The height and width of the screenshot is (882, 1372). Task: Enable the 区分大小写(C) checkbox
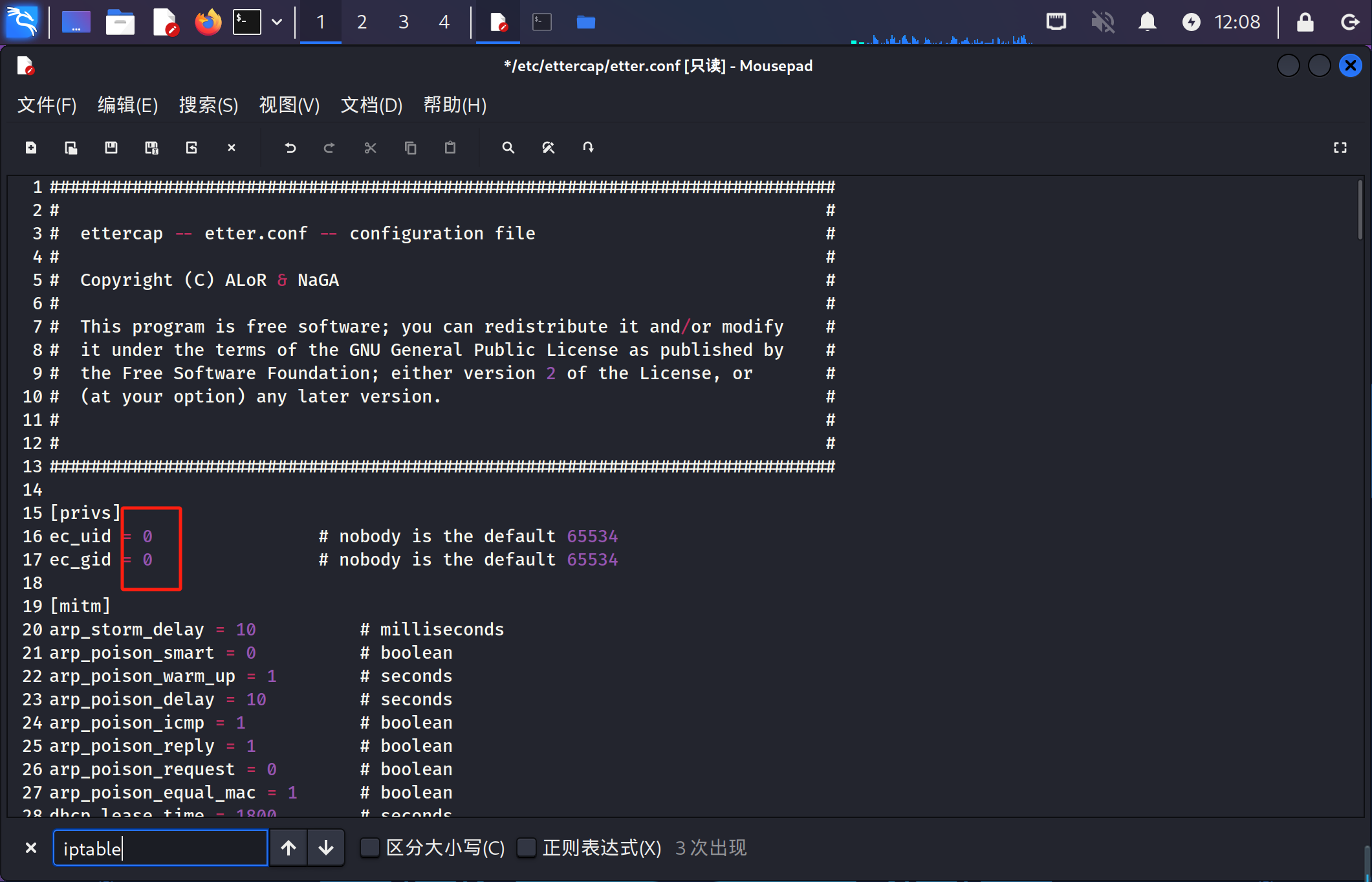tap(369, 847)
